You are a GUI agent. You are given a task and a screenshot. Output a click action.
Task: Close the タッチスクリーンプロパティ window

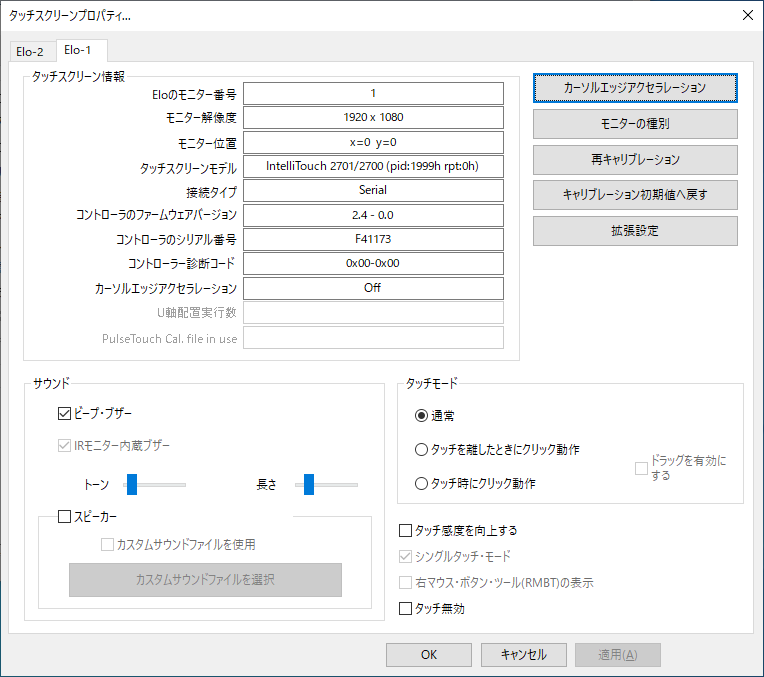(x=746, y=14)
